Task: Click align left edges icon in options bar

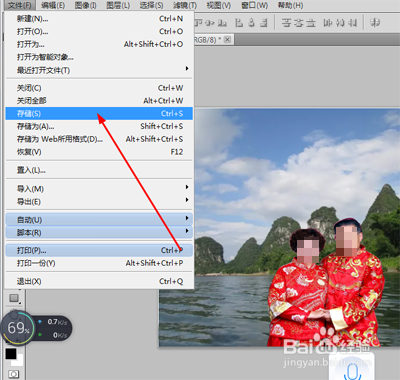Action: tap(239, 23)
